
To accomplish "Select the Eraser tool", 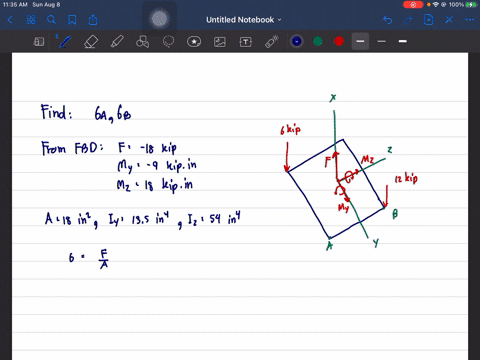I will (91, 42).
